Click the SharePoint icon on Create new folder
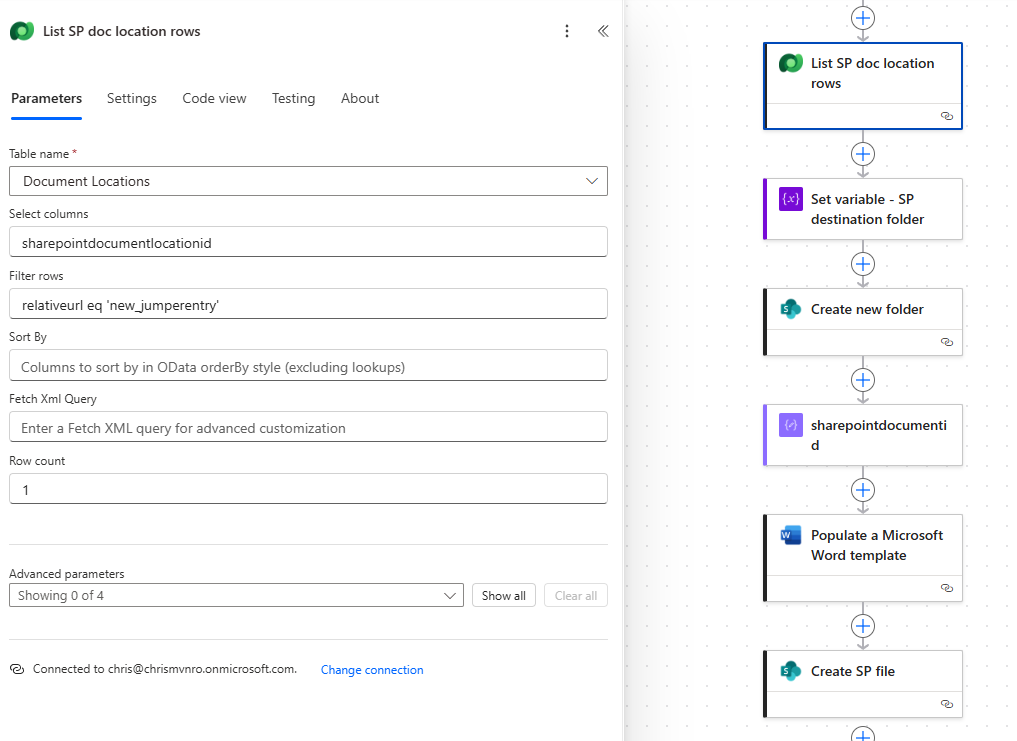The height and width of the screenshot is (741, 1017). (x=791, y=309)
